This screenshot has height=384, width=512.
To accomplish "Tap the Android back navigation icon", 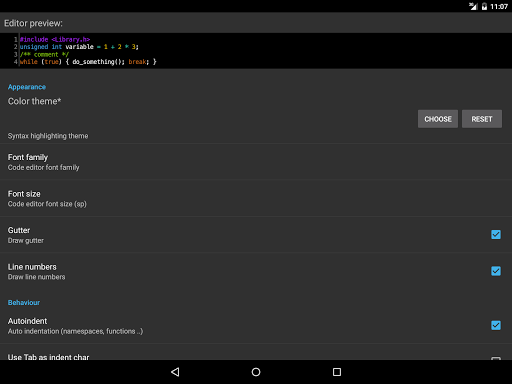I will [175, 372].
